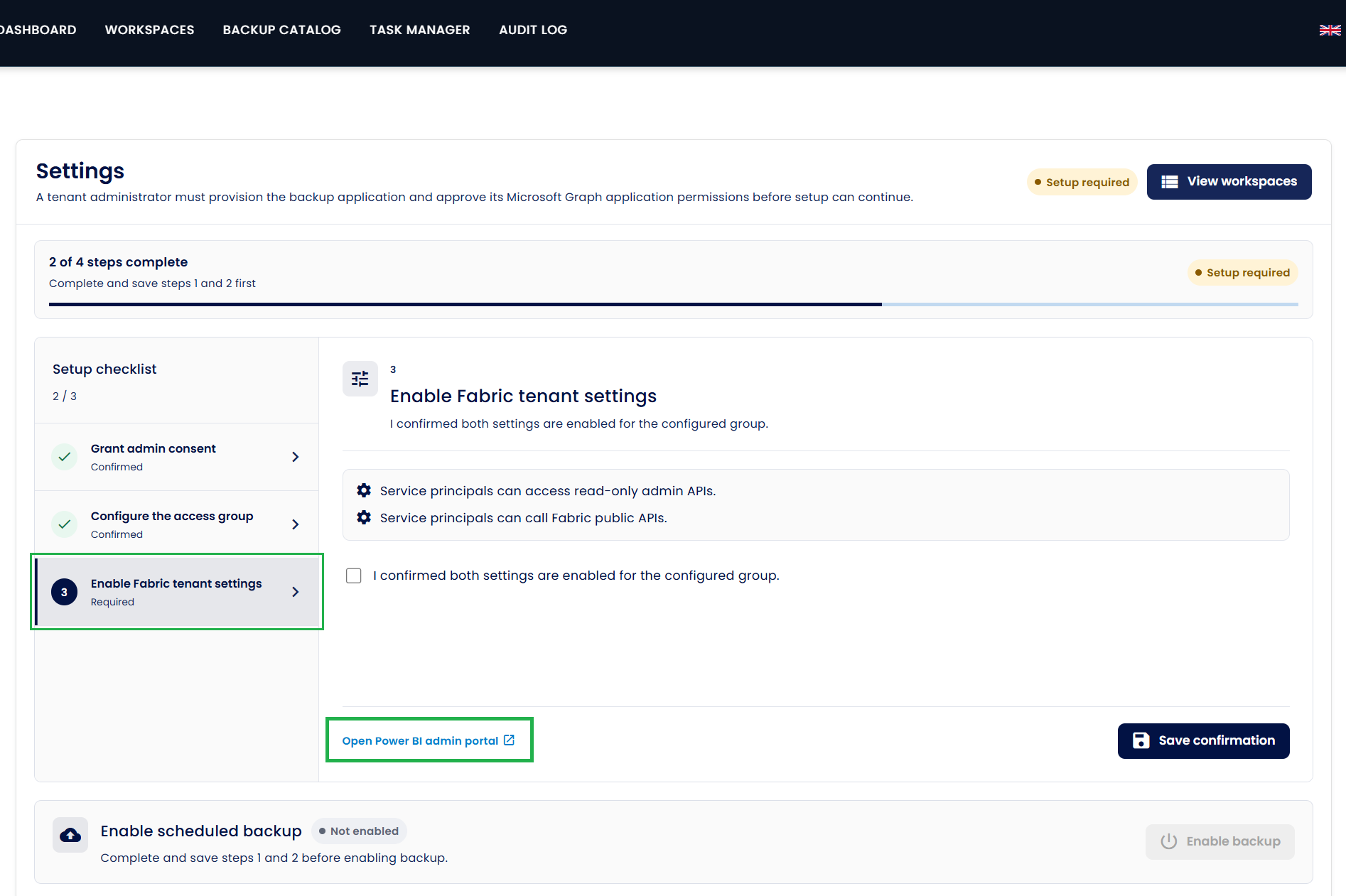Check the confirmation box for both settings
The height and width of the screenshot is (896, 1346).
click(x=354, y=576)
